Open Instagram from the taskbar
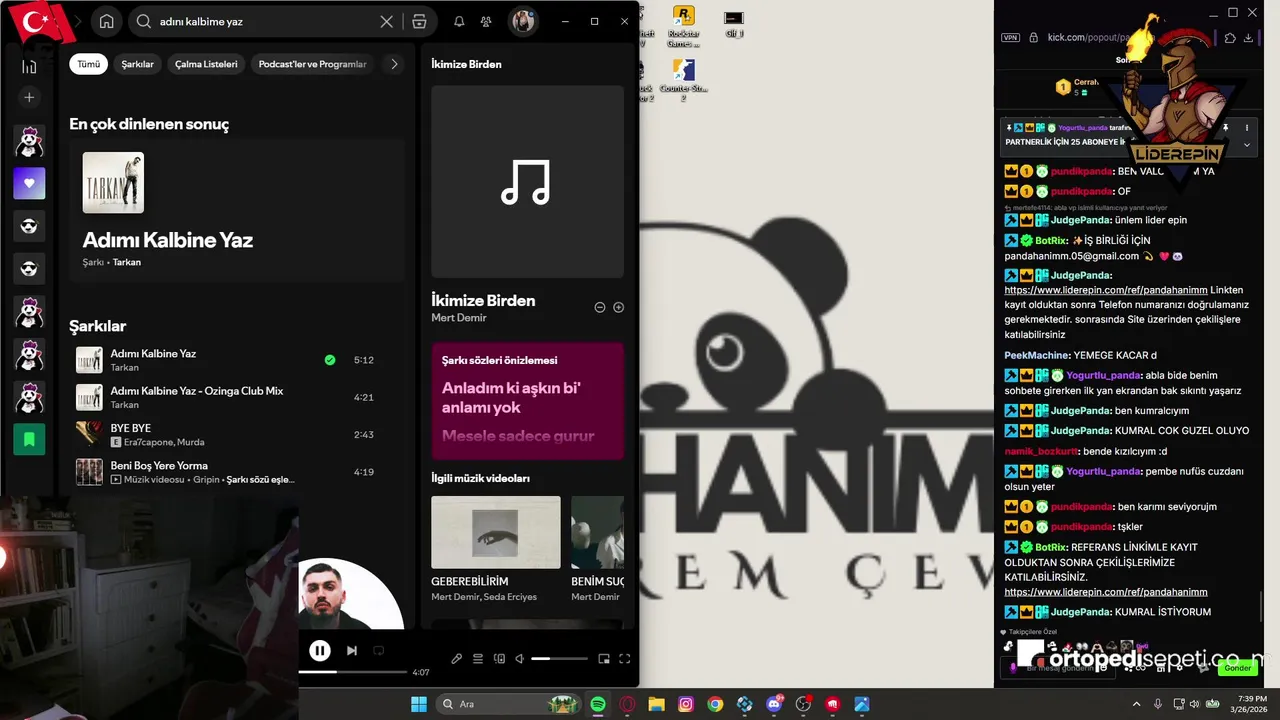The image size is (1280, 720). pos(686,704)
